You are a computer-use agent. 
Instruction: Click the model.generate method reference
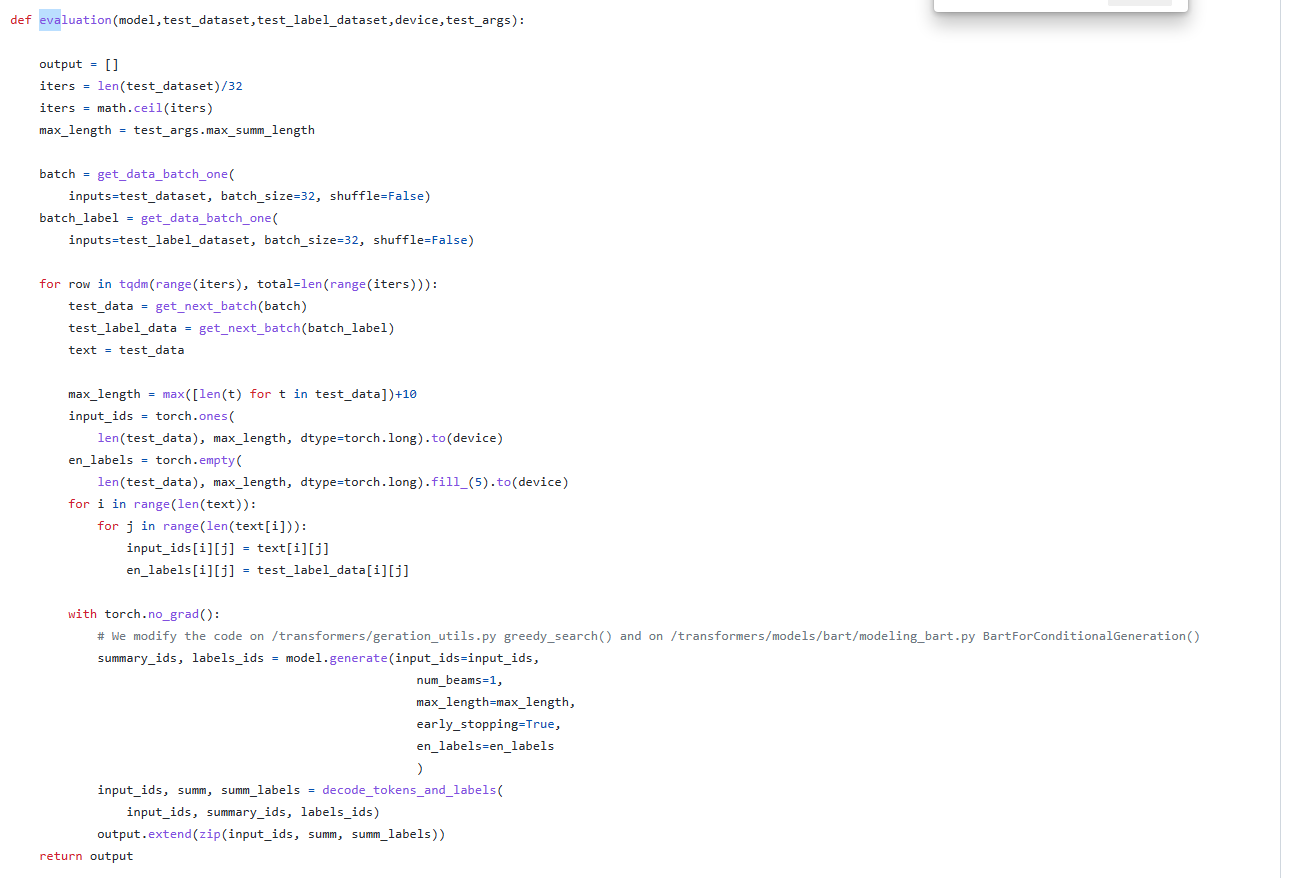click(358, 657)
